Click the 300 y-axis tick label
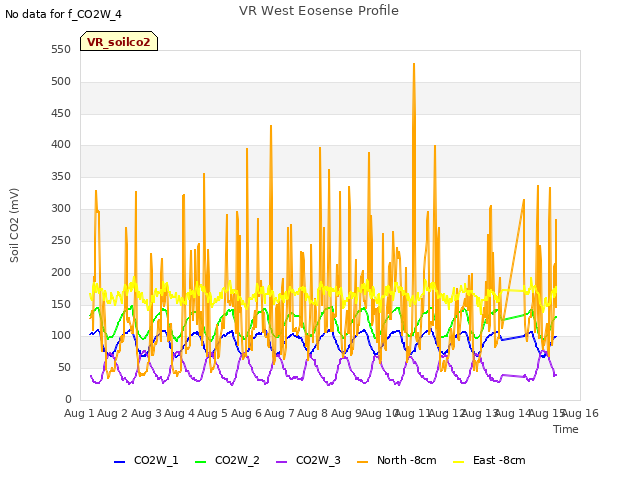This screenshot has width=640, height=480. [x=61, y=209]
